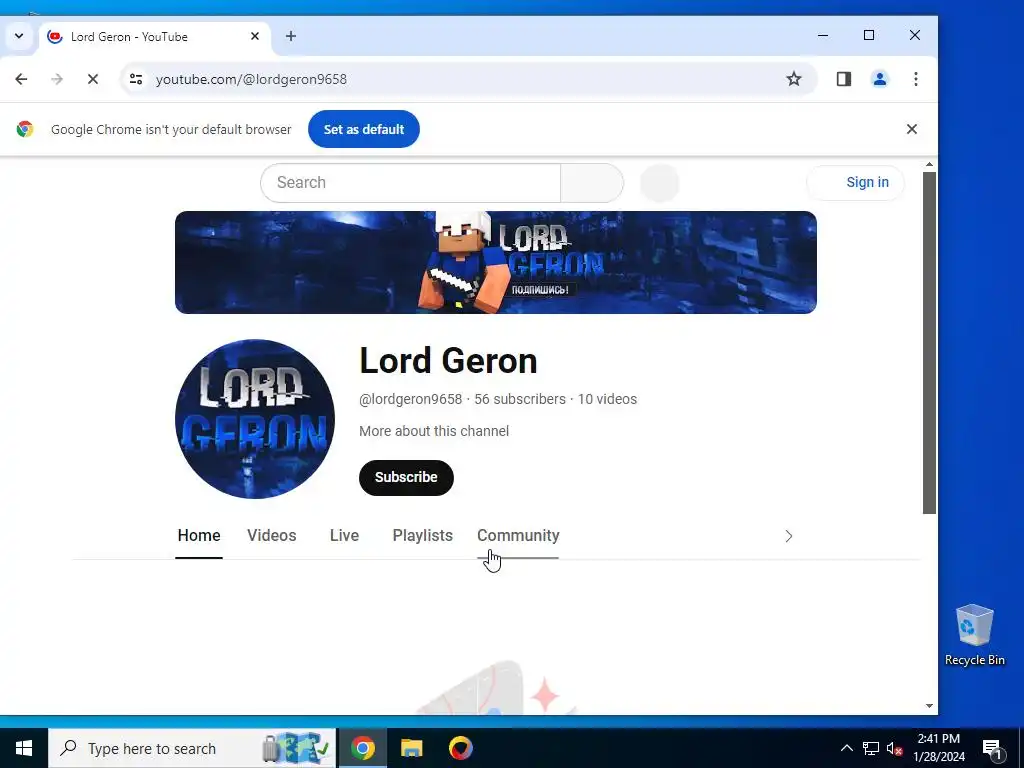Maximize the Chrome window
Image resolution: width=1024 pixels, height=768 pixels.
(869, 35)
